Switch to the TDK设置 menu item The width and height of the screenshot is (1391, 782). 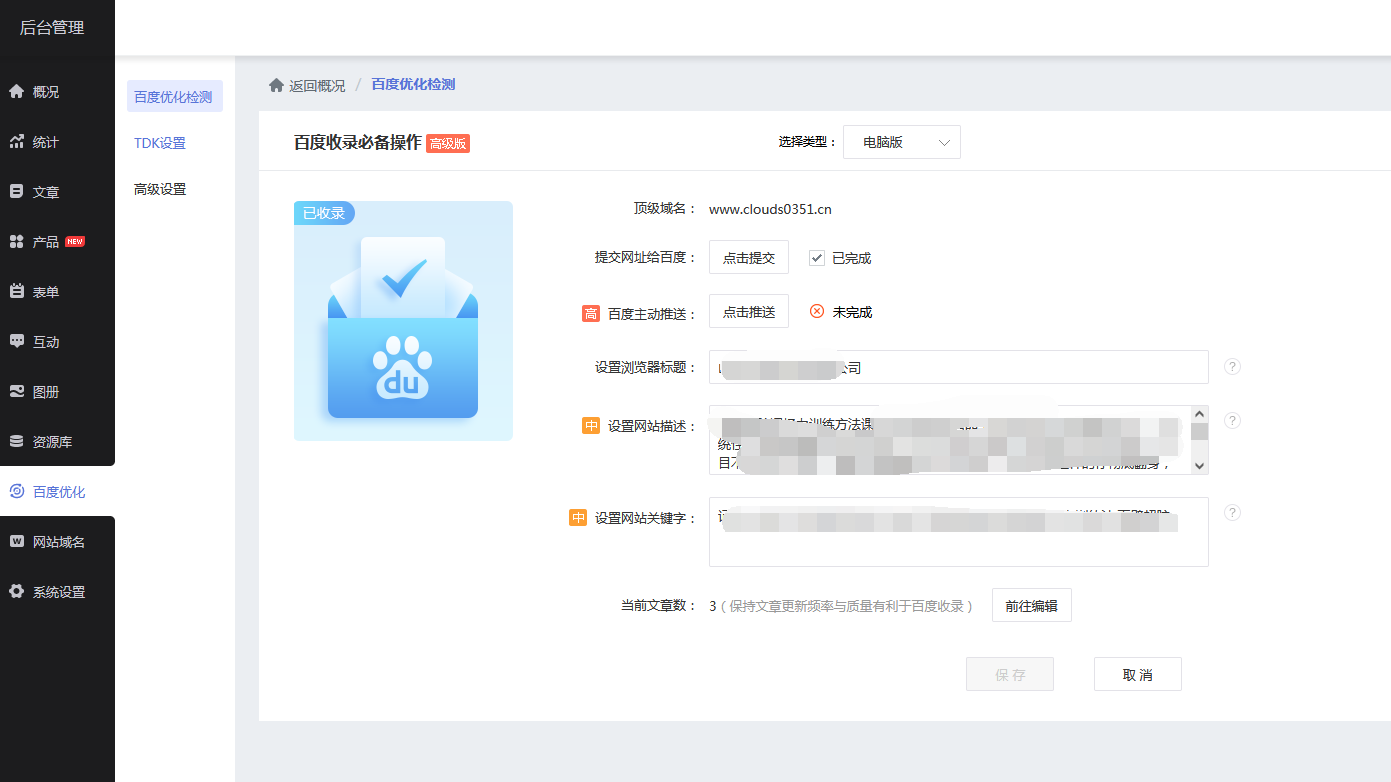(160, 142)
